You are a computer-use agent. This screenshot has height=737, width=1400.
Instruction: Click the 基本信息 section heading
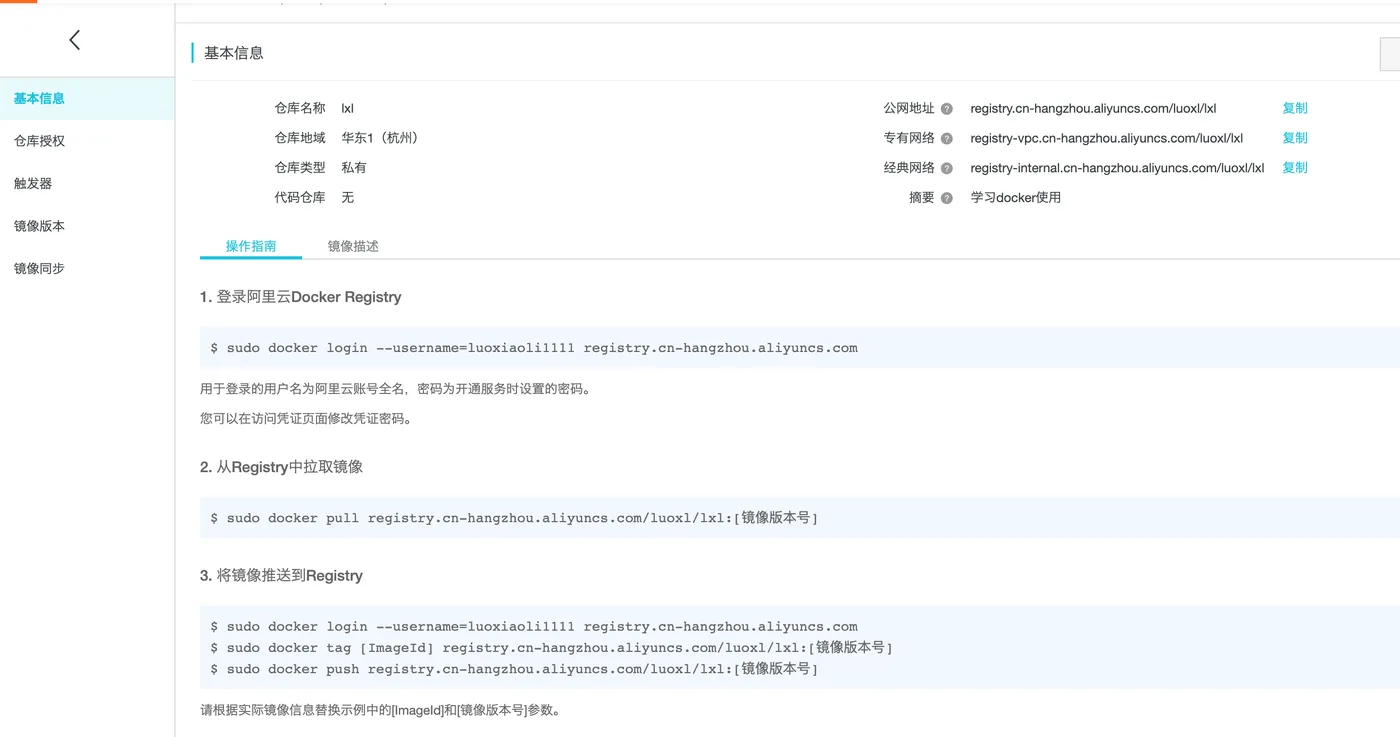(234, 53)
